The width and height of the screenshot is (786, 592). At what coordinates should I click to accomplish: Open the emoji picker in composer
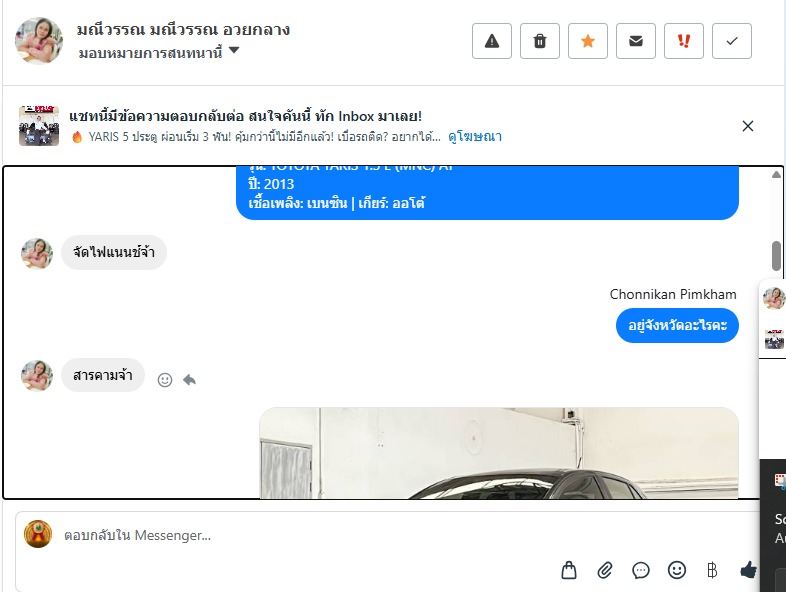click(x=677, y=570)
